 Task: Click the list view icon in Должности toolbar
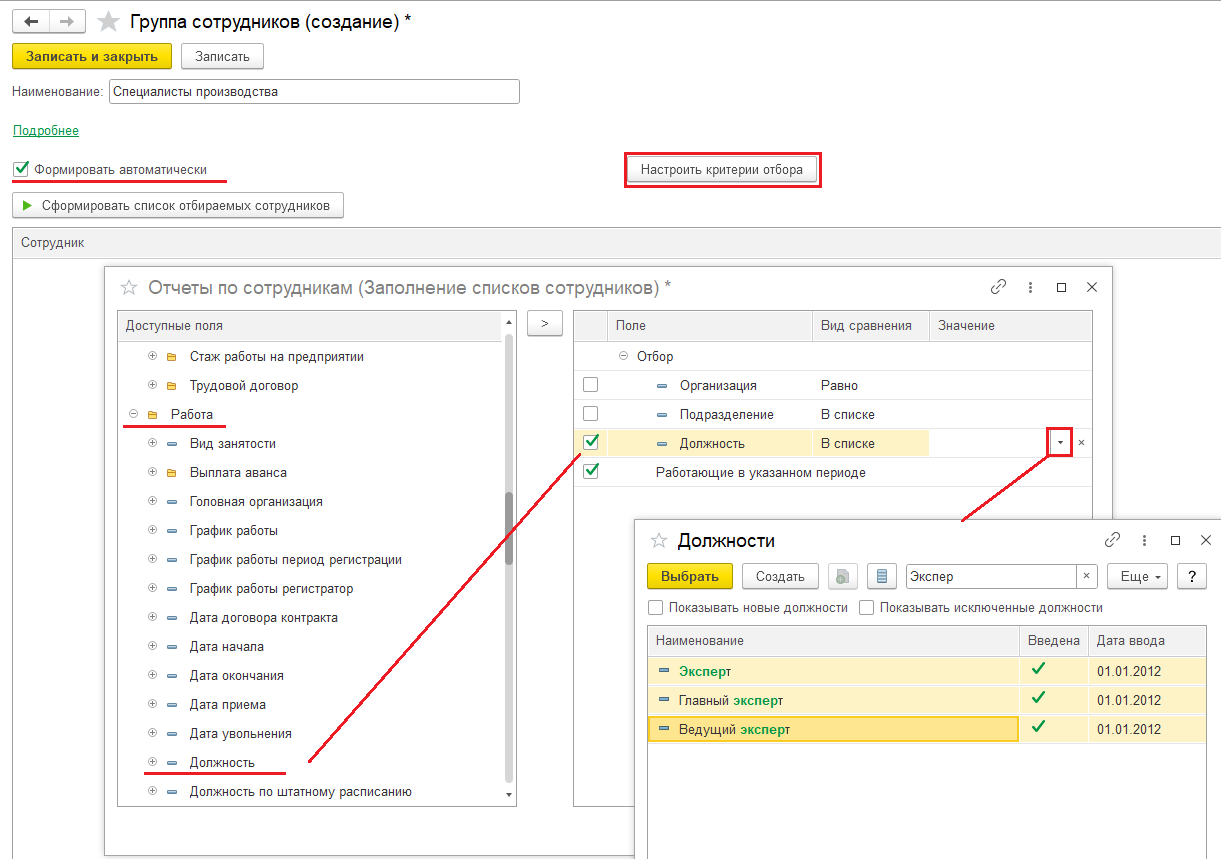tap(881, 577)
